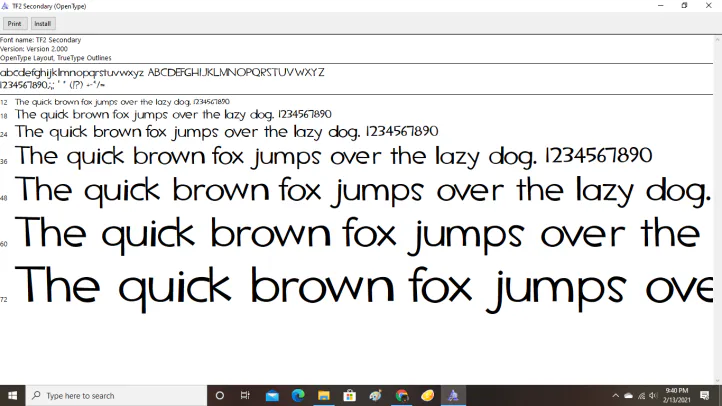
Task: Click the numerals sample line '1234567890'
Action: 24,85
